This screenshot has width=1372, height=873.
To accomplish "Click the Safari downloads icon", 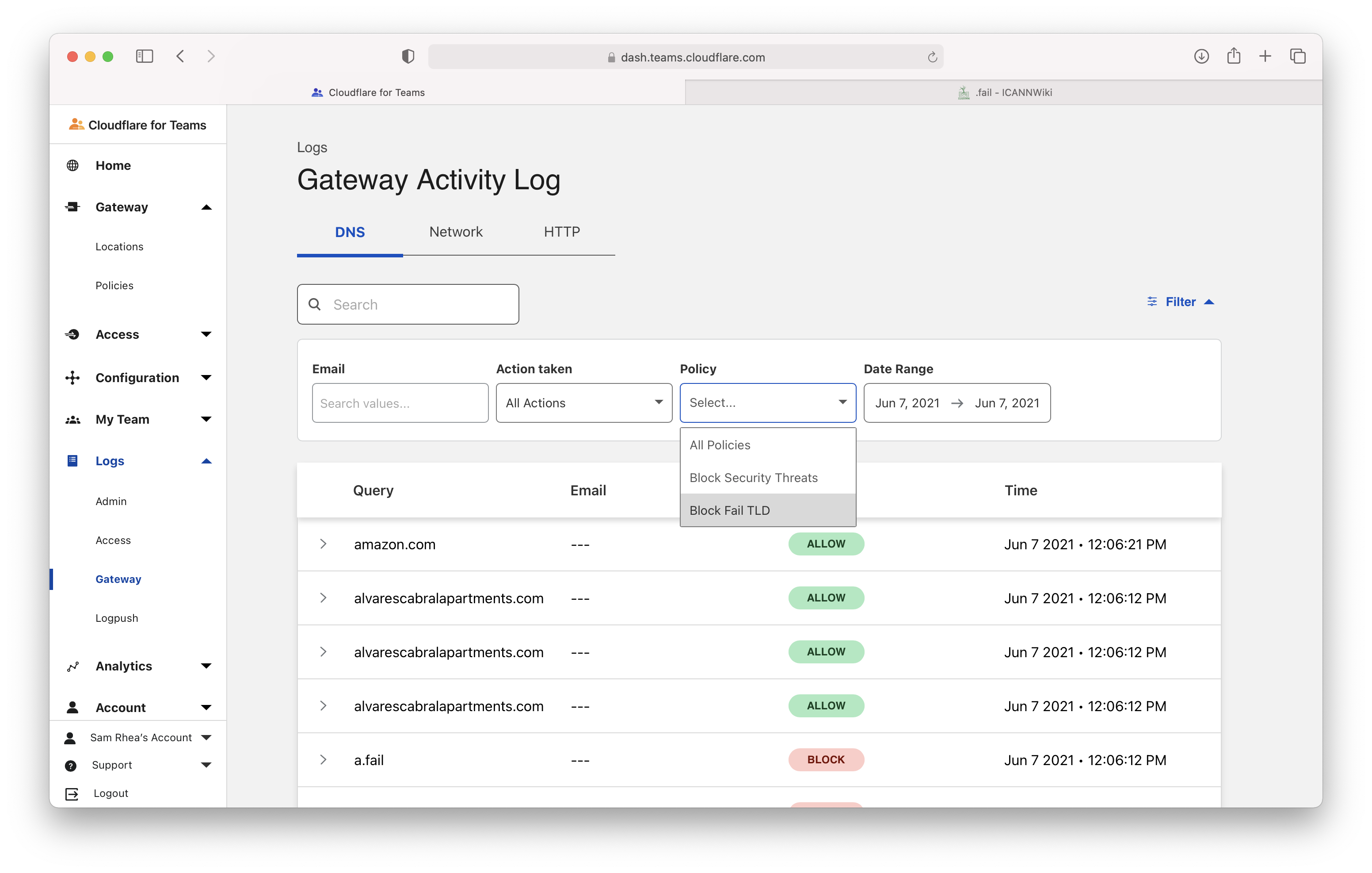I will point(1201,57).
